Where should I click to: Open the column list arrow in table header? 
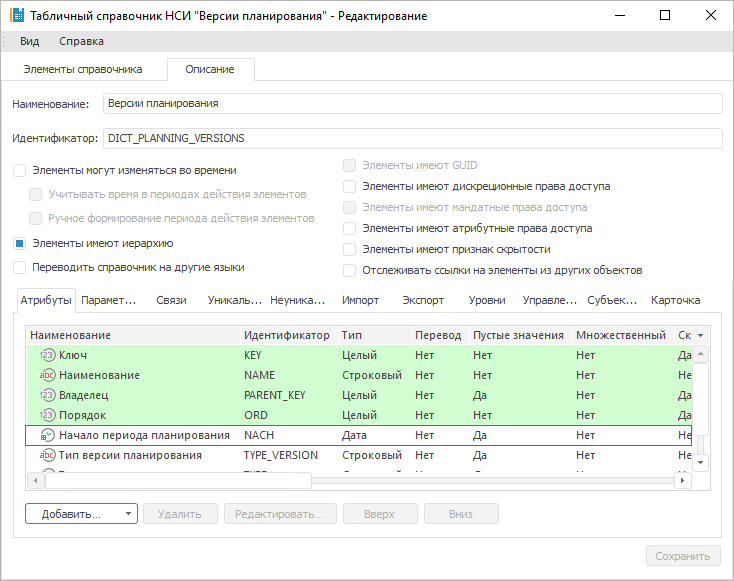(x=700, y=335)
